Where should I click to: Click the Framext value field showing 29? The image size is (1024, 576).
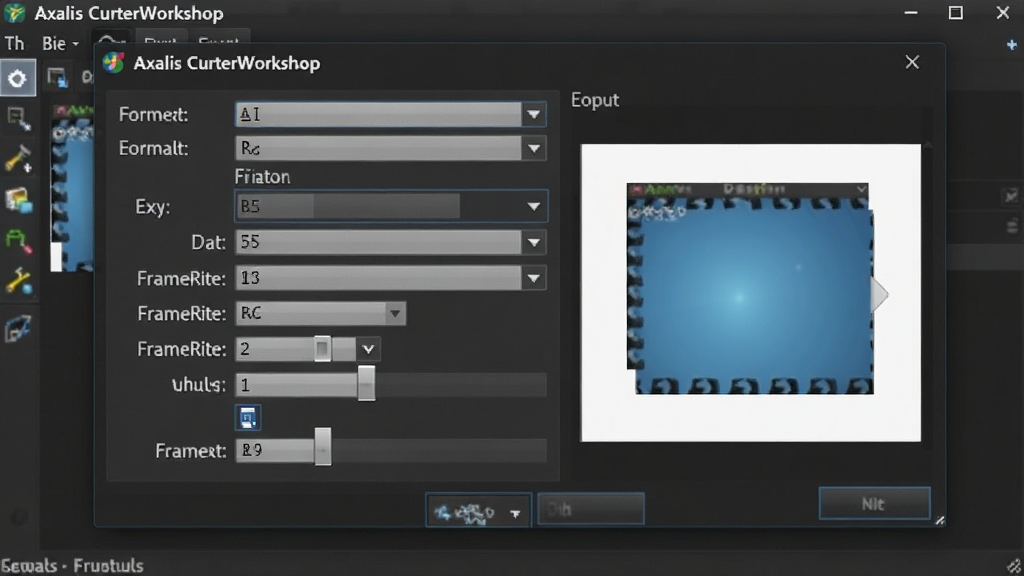[274, 451]
